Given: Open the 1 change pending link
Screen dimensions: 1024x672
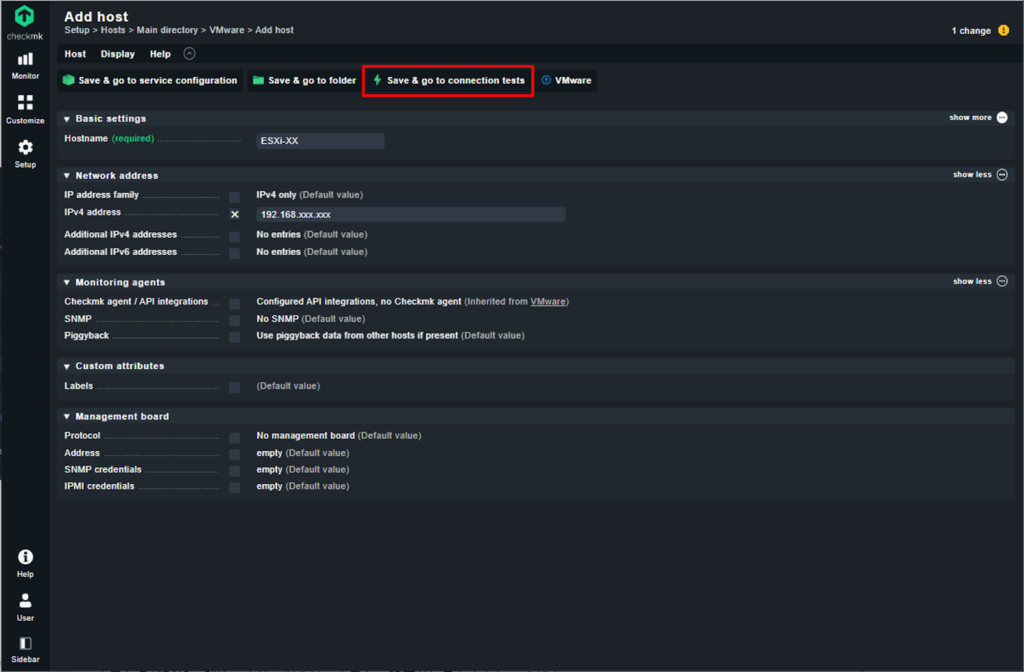Looking at the screenshot, I should click(x=971, y=31).
